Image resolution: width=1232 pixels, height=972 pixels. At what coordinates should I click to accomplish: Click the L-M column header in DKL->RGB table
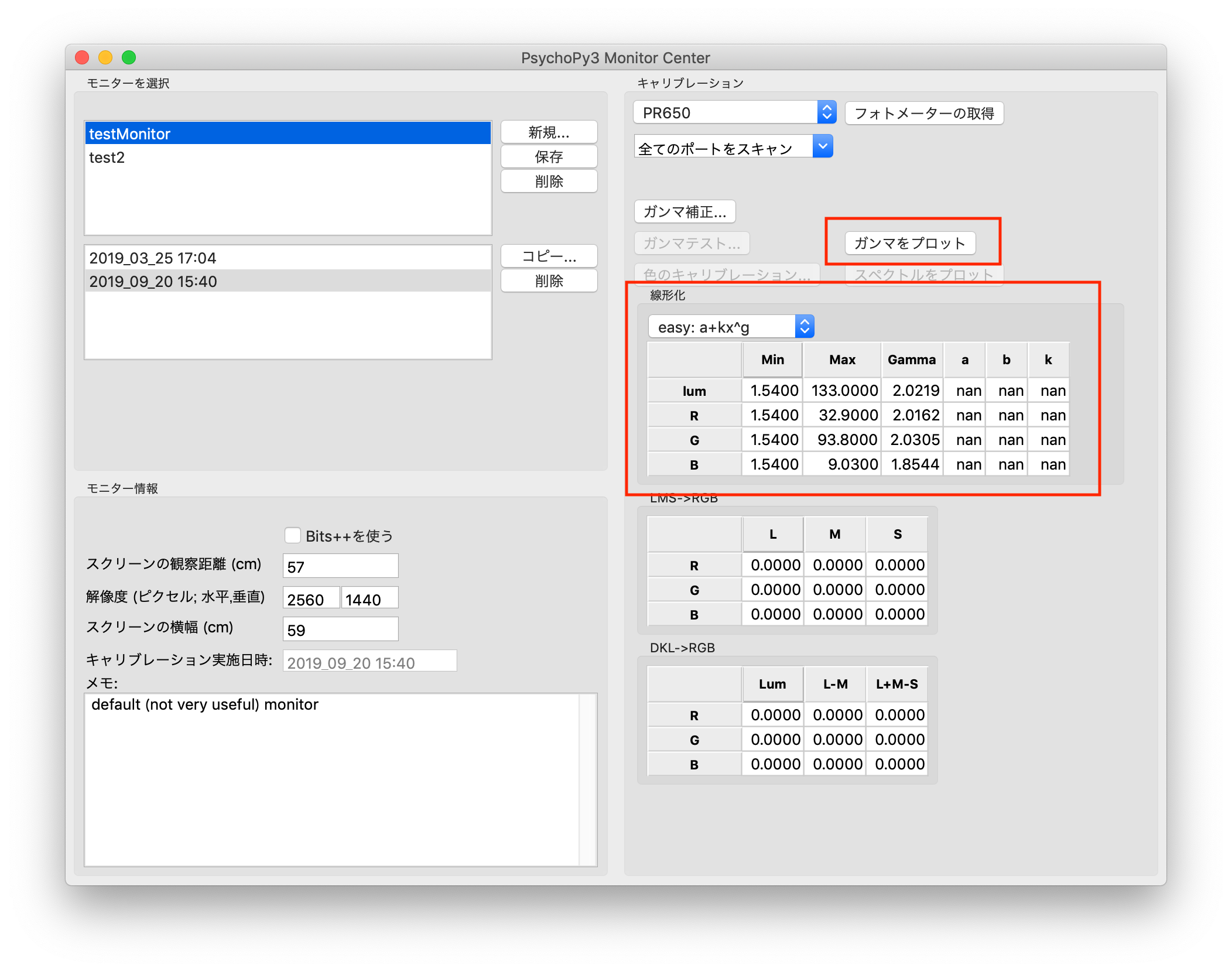835,684
